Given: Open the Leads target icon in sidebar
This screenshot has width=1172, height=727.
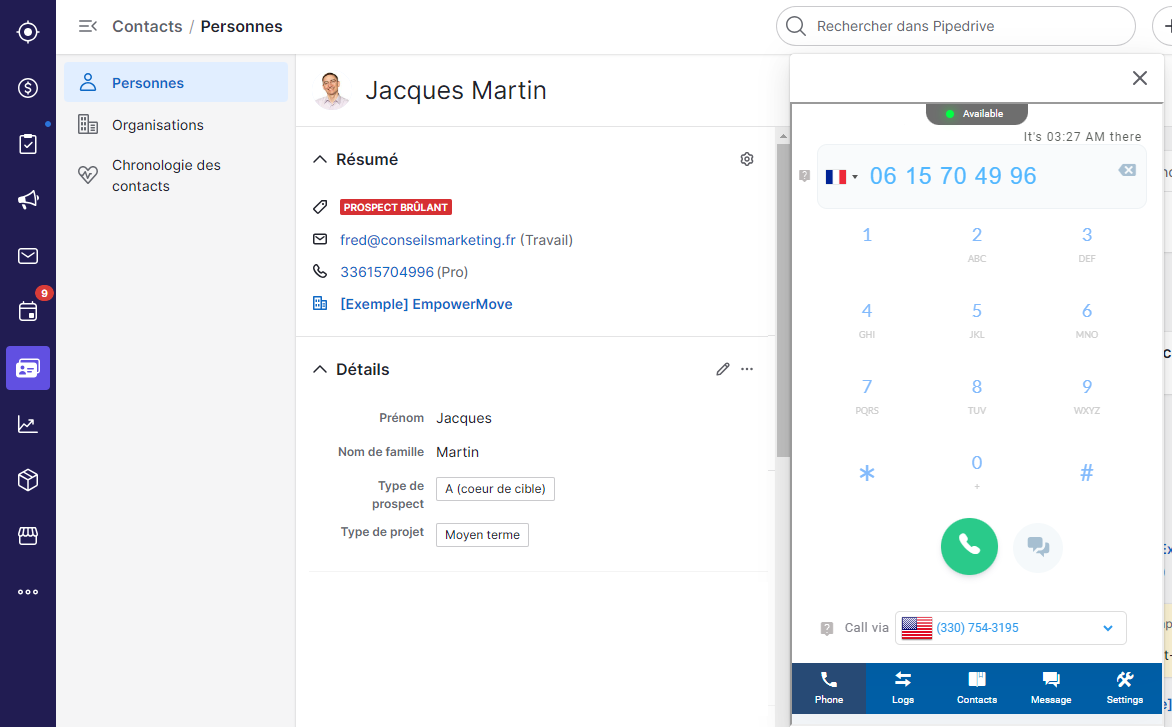Looking at the screenshot, I should 28,32.
